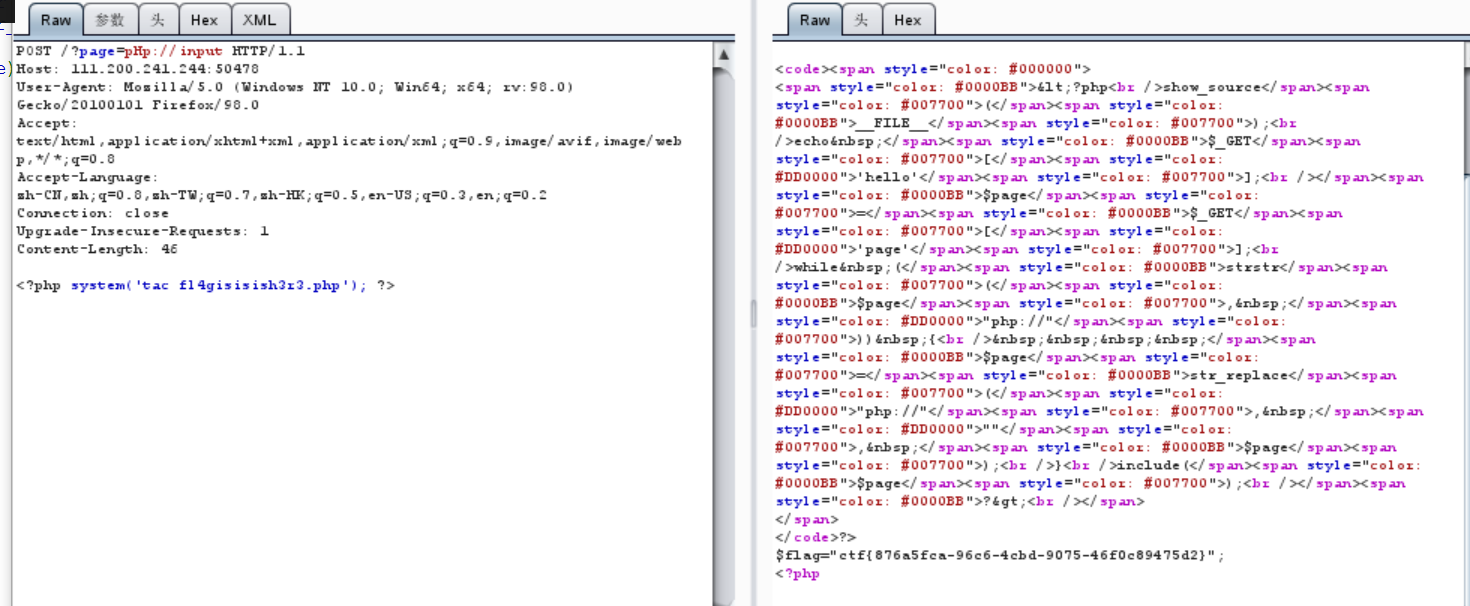The height and width of the screenshot is (606, 1470).
Task: Click the Upgrade-Insecure-Requests: 1 header
Action: (142, 231)
